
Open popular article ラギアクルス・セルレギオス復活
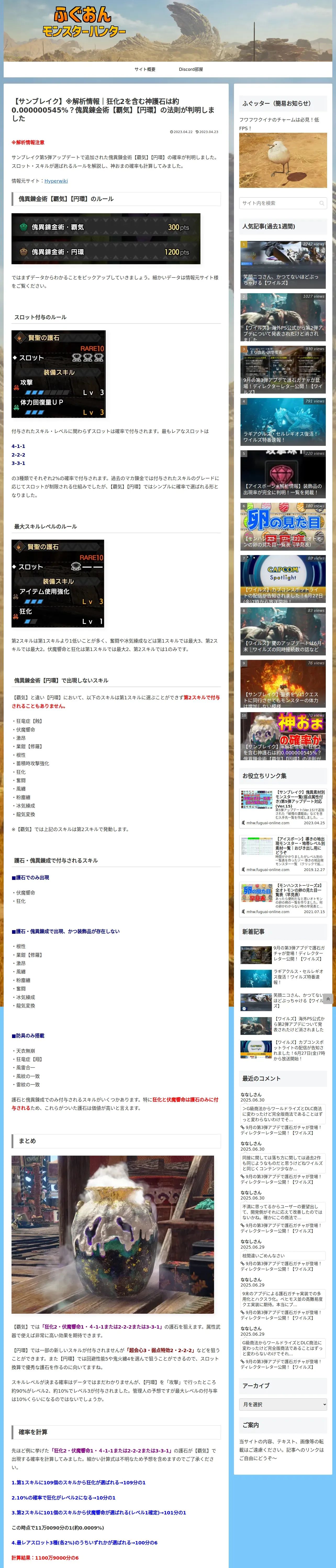coord(283,422)
